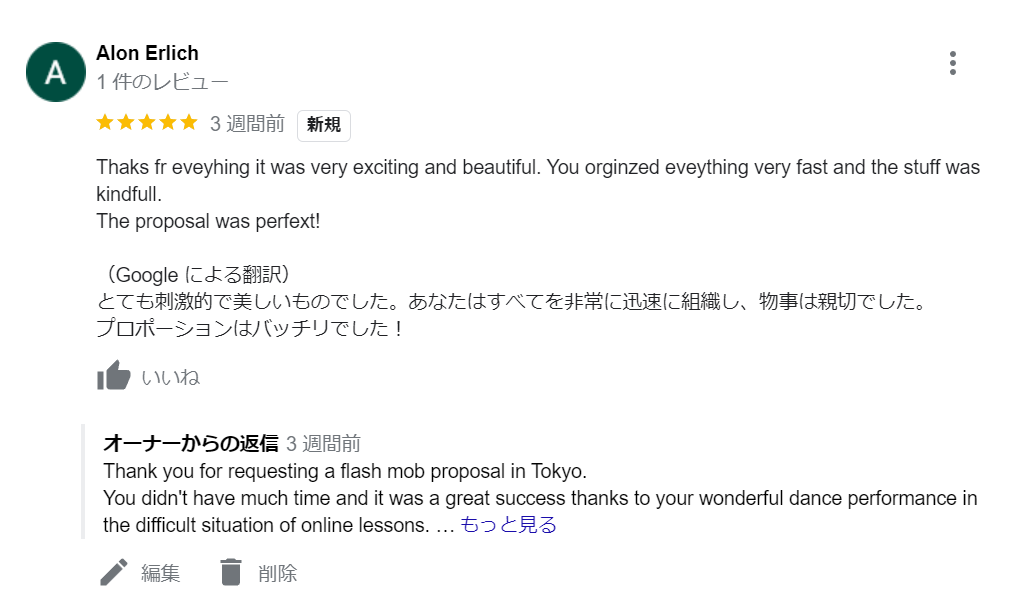Click the first yellow rating star

(105, 122)
